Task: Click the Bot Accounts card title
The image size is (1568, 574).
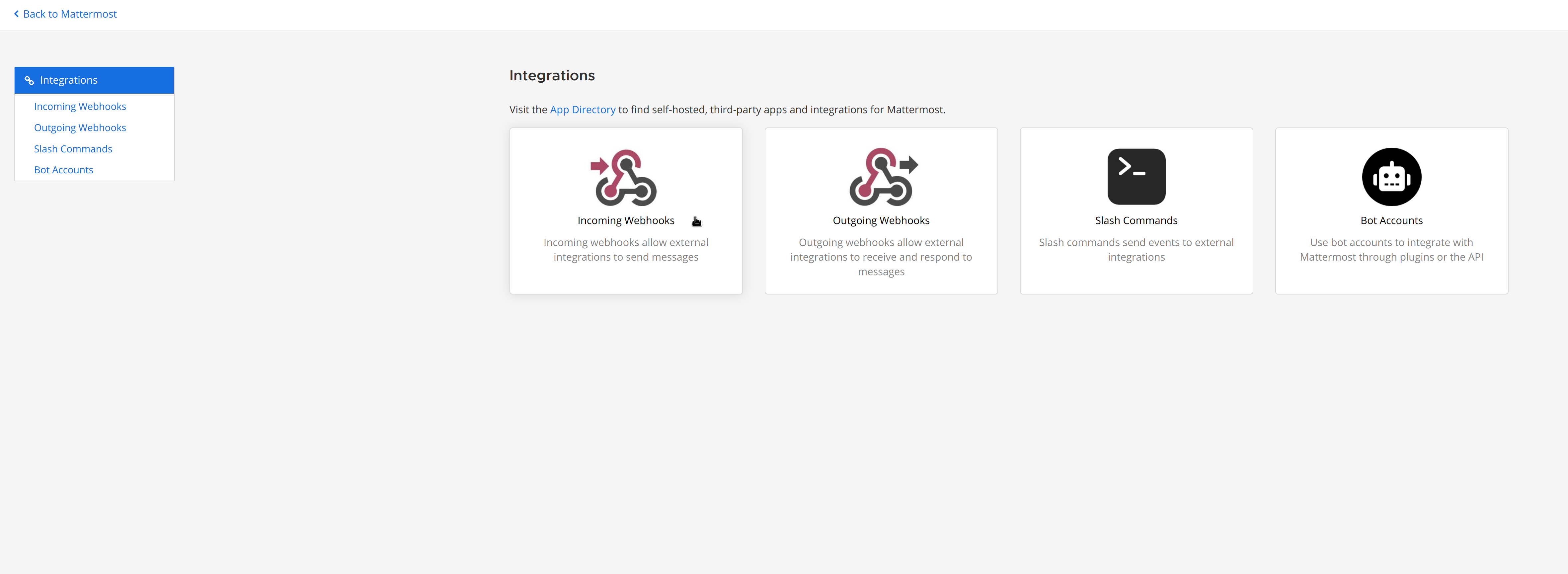Action: click(1391, 220)
